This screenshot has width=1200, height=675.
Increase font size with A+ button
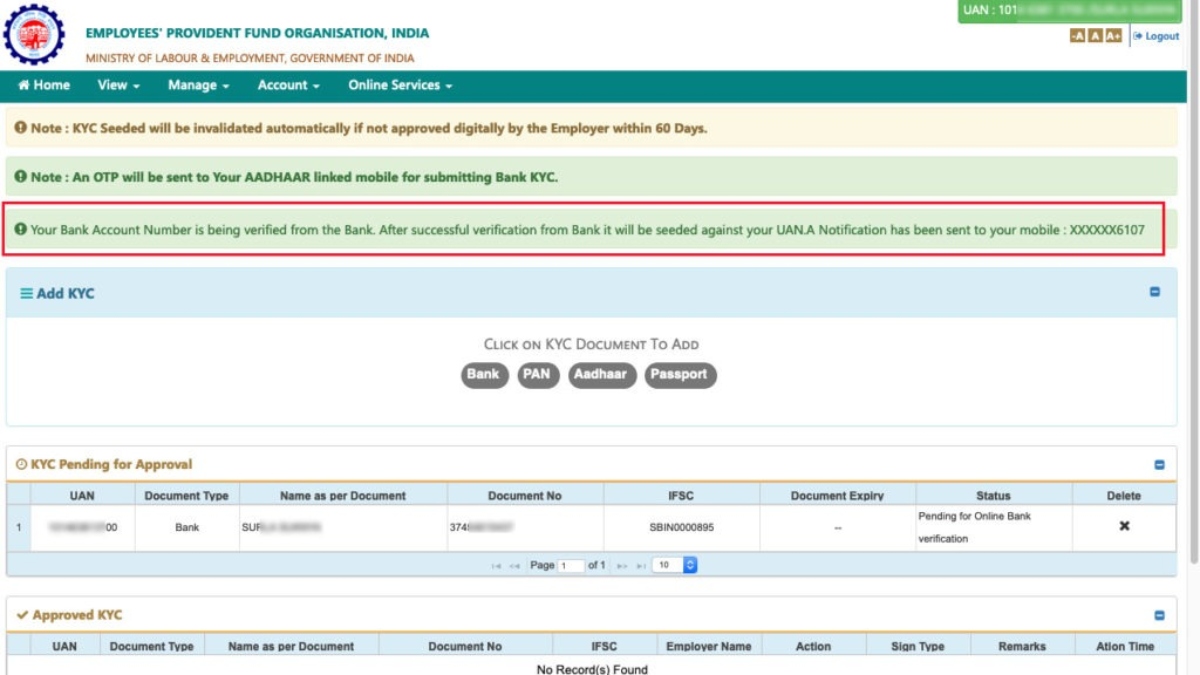(x=1113, y=36)
